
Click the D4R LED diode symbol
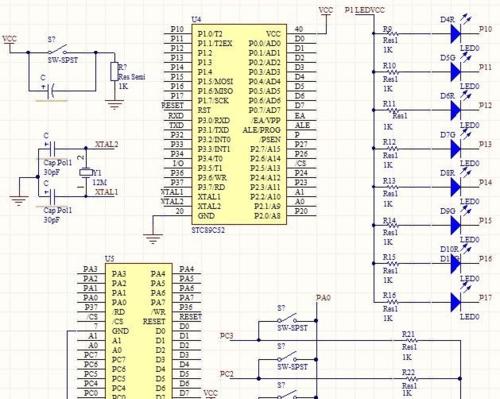coord(456,34)
